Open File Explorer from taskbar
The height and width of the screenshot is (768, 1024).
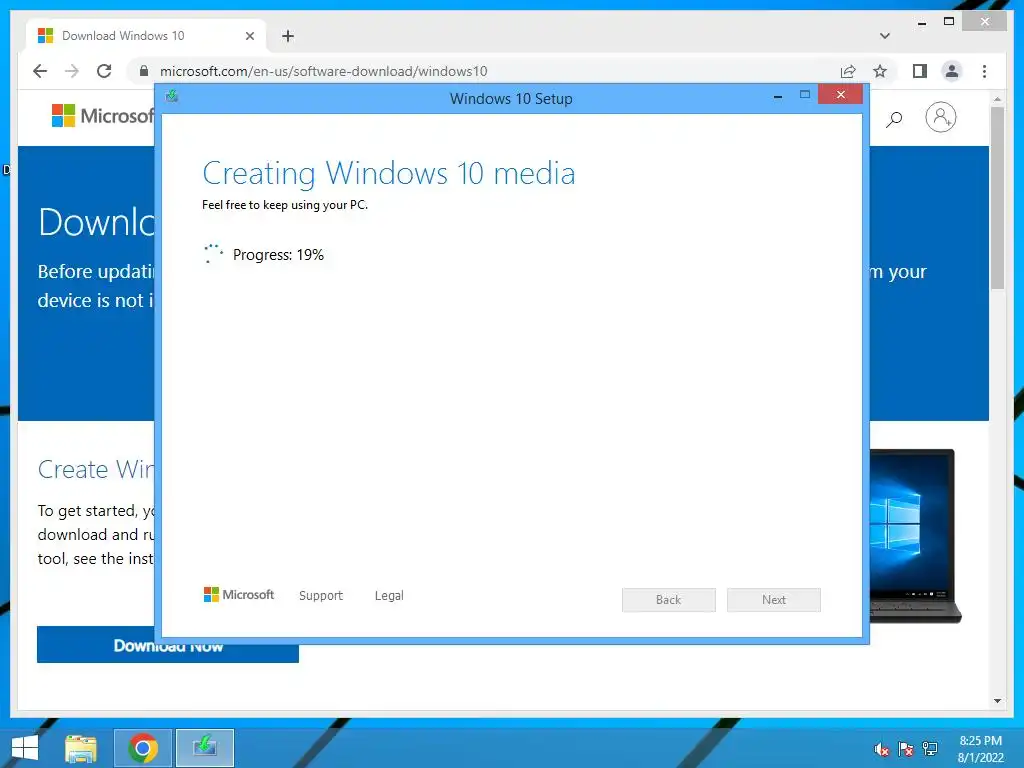click(x=81, y=748)
